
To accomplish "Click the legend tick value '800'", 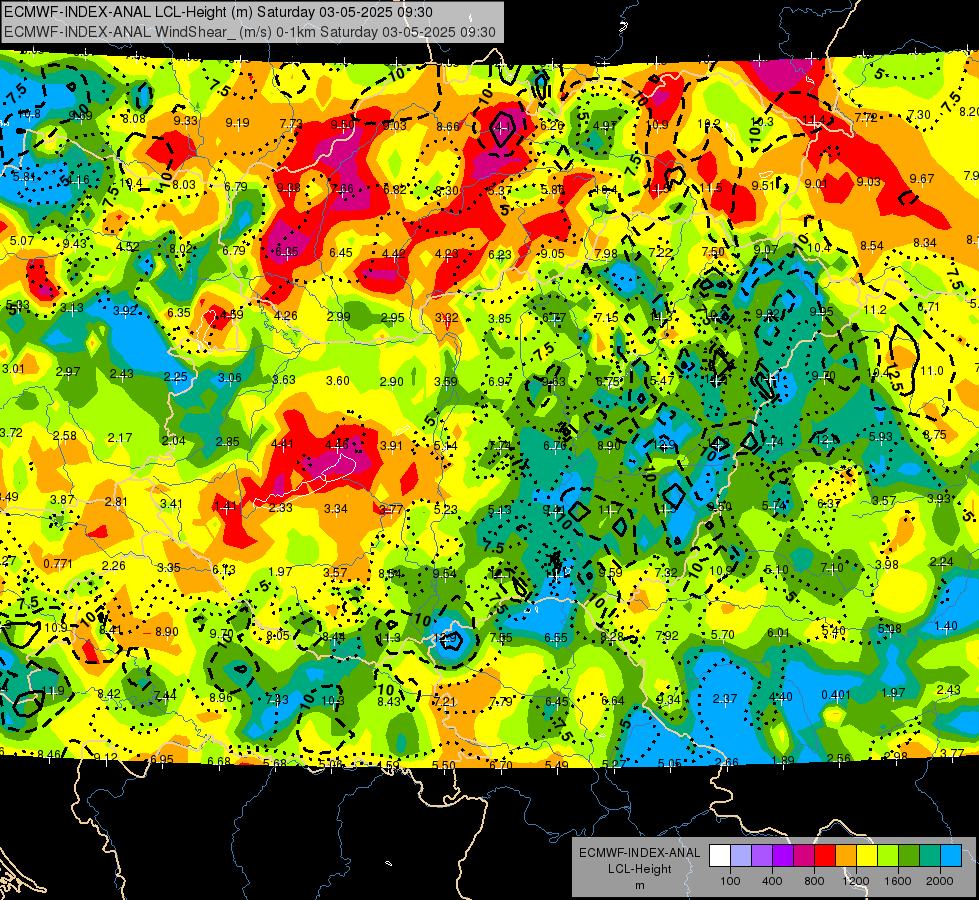I will 814,881.
